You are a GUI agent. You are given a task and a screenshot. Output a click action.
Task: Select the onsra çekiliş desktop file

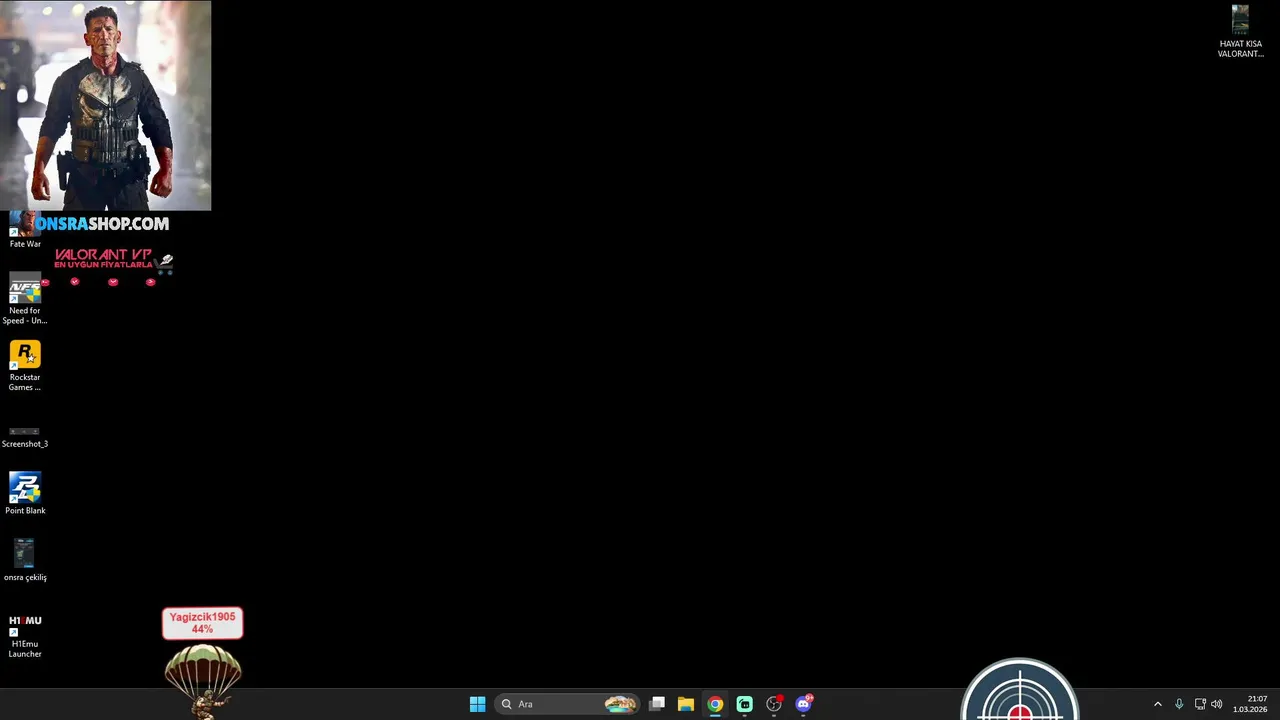pyautogui.click(x=25, y=560)
